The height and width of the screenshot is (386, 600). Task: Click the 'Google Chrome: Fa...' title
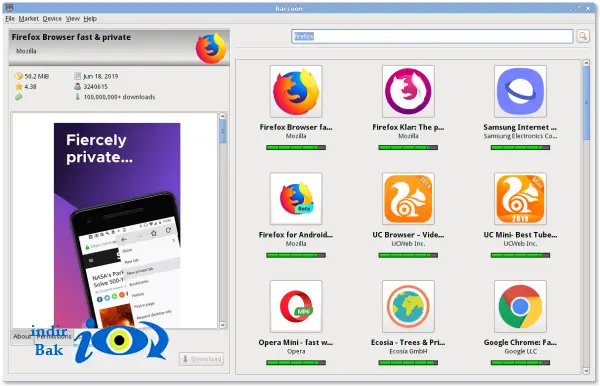520,342
